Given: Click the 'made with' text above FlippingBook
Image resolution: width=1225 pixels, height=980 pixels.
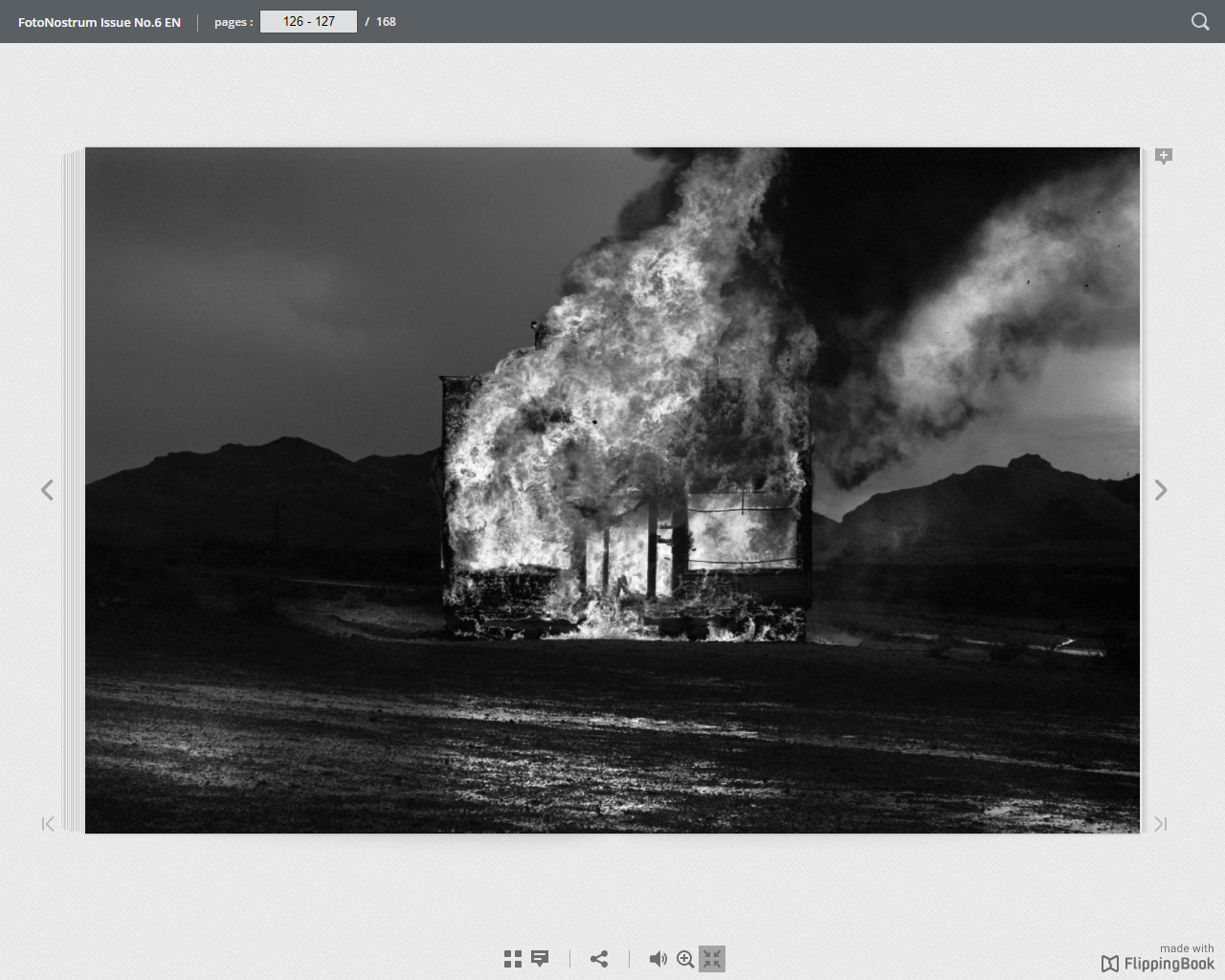Looking at the screenshot, I should [x=1186, y=948].
